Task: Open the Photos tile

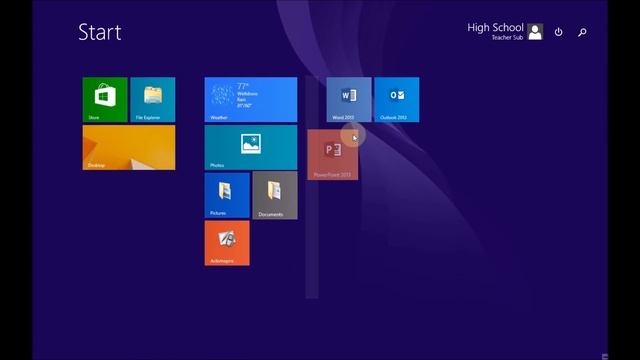Action: [x=251, y=147]
